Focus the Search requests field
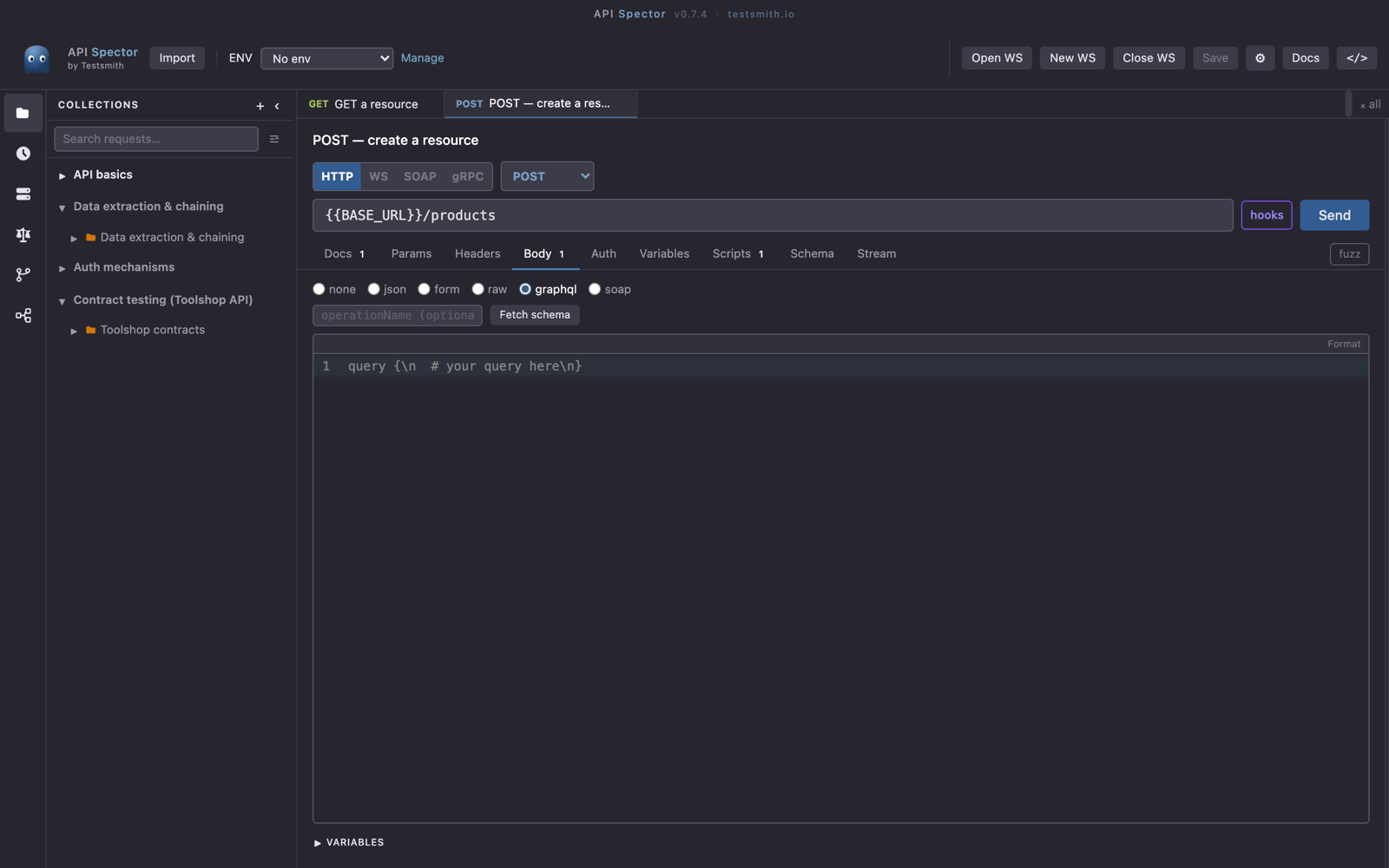 tap(156, 139)
